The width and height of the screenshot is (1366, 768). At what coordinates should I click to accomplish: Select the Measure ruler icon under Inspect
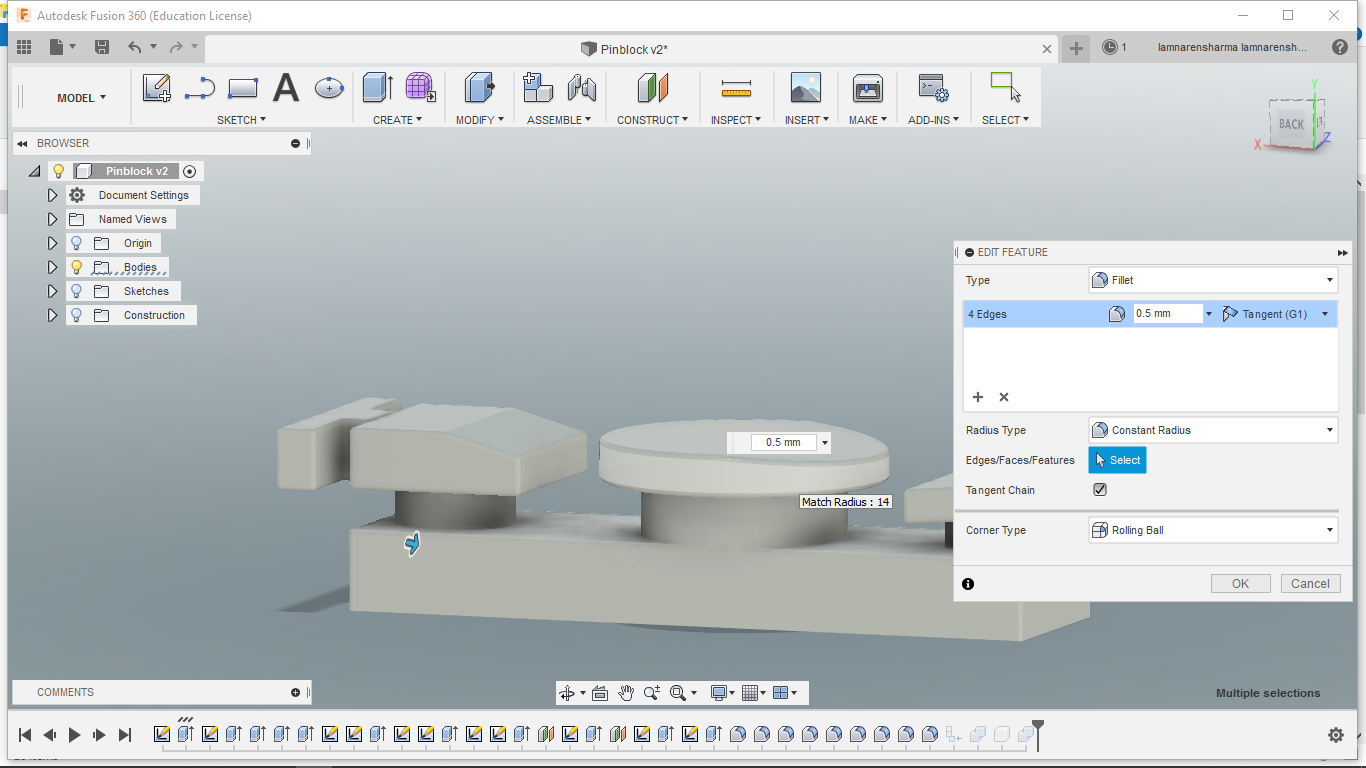click(736, 89)
